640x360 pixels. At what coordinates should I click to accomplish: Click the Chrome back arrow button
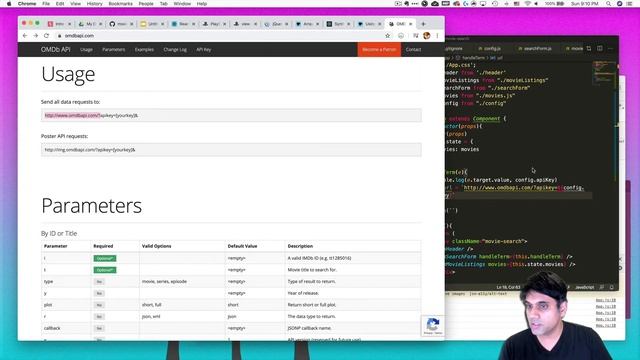25,36
